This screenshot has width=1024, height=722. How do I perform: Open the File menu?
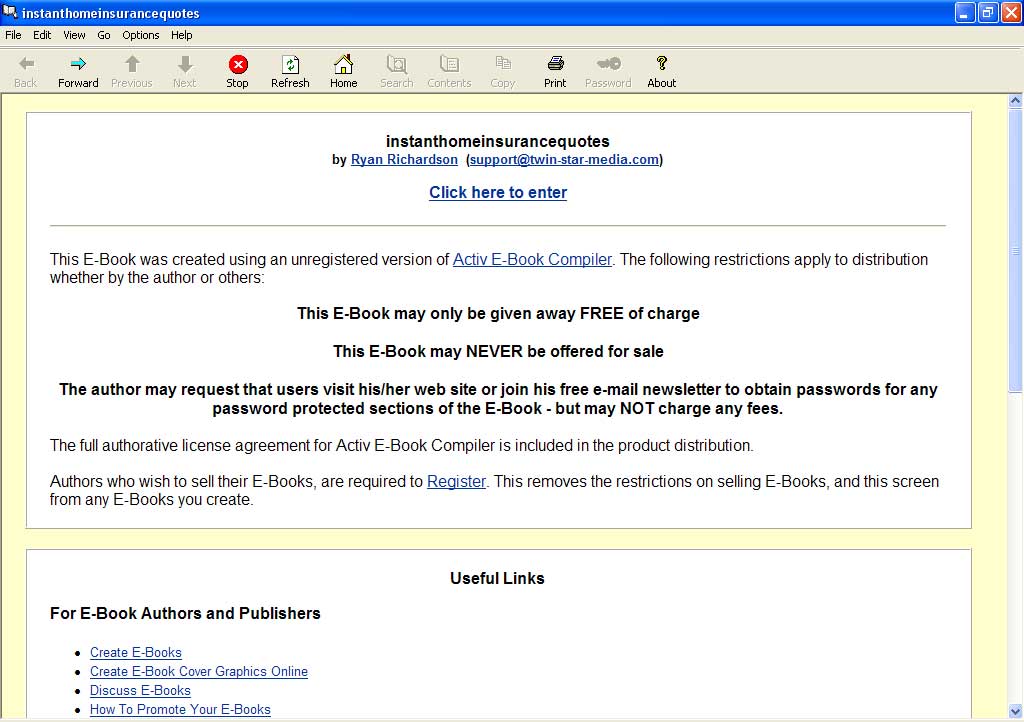click(13, 35)
